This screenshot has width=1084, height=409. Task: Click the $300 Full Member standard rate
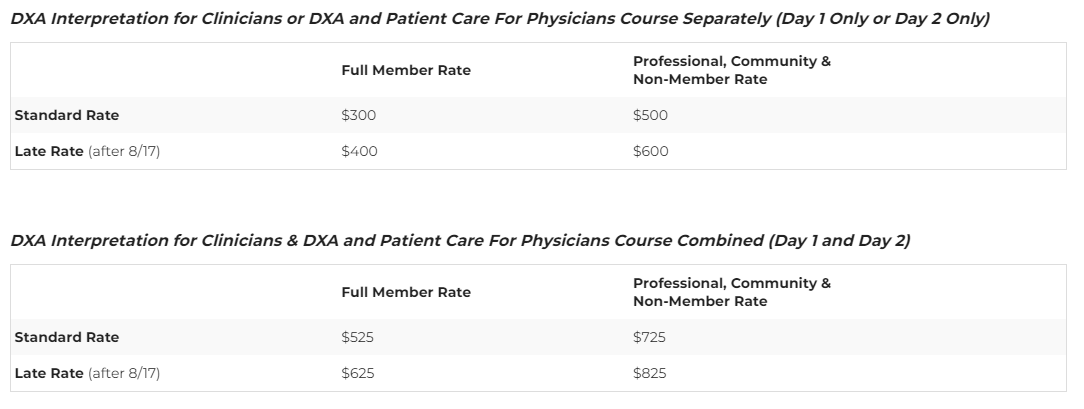pos(358,115)
